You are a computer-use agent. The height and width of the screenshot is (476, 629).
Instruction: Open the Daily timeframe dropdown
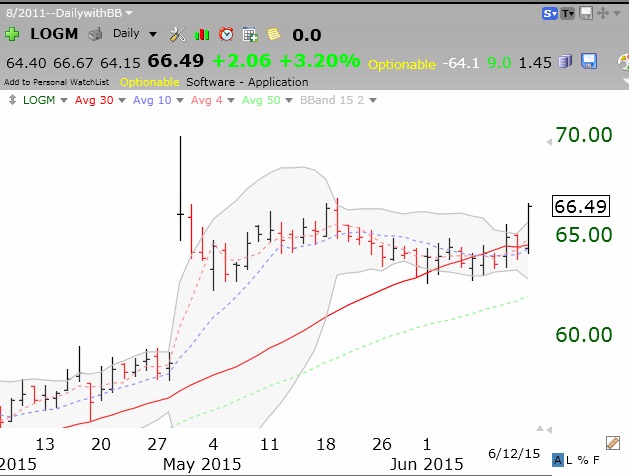(x=132, y=33)
